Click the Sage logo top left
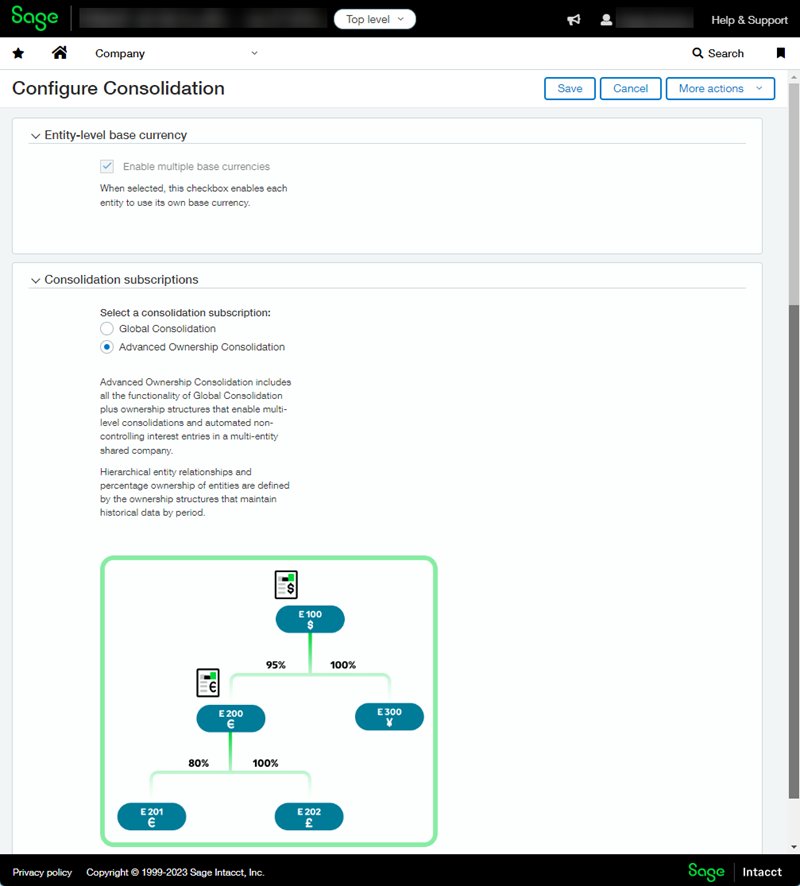Image resolution: width=800 pixels, height=886 pixels. click(34, 18)
